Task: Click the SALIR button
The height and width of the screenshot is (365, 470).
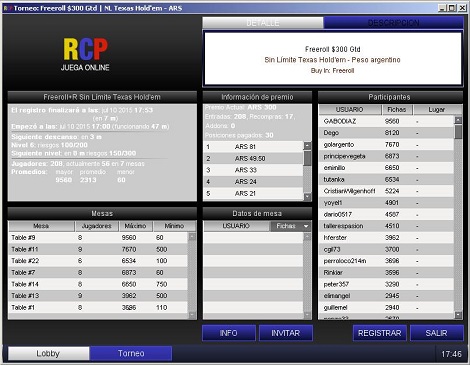Action: pyautogui.click(x=437, y=333)
